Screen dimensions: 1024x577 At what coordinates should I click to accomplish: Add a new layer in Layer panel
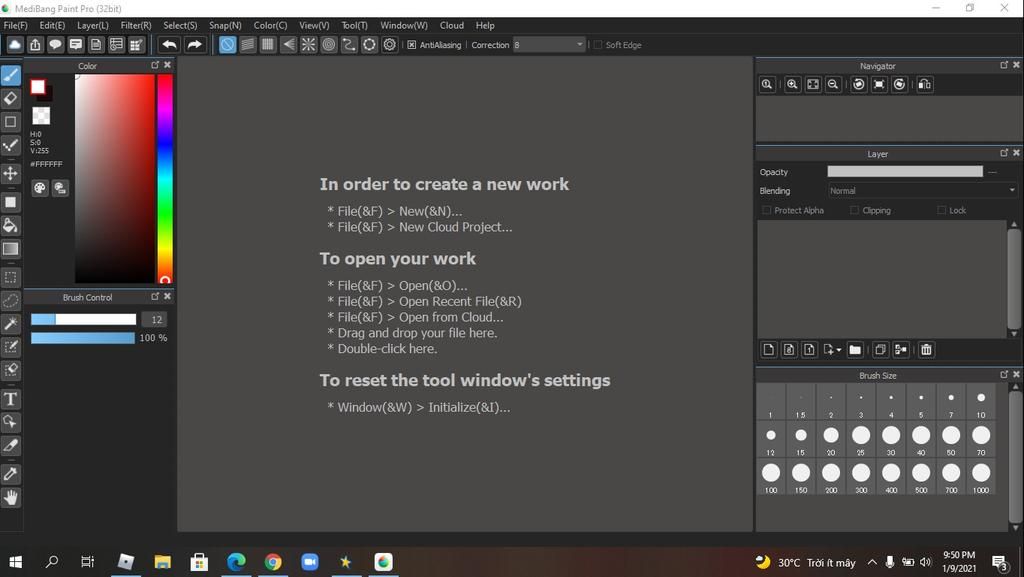tap(769, 350)
